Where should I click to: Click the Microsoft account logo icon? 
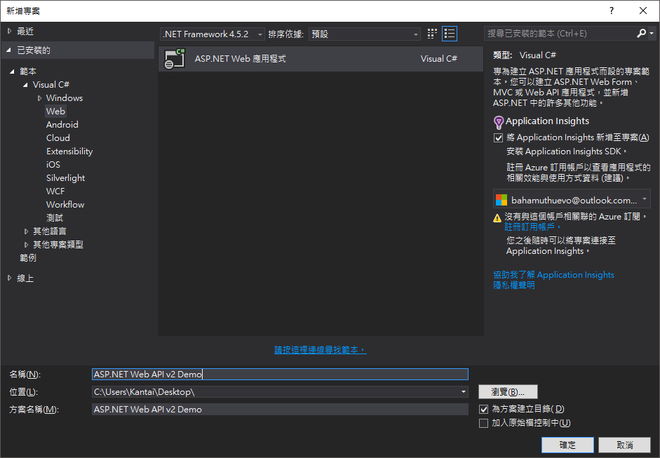click(x=501, y=200)
